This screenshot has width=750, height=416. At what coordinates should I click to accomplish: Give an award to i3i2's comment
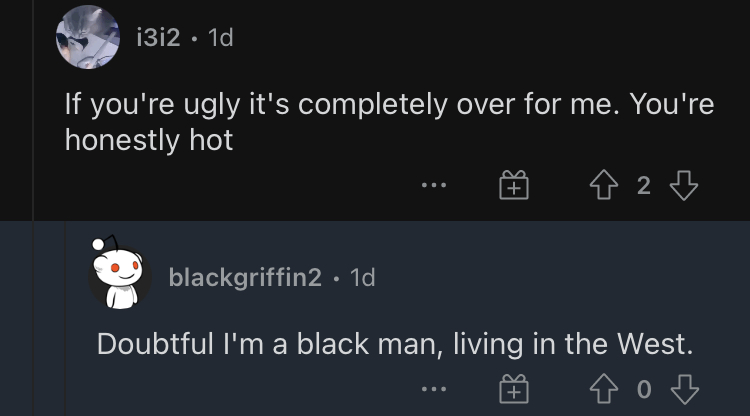click(514, 185)
